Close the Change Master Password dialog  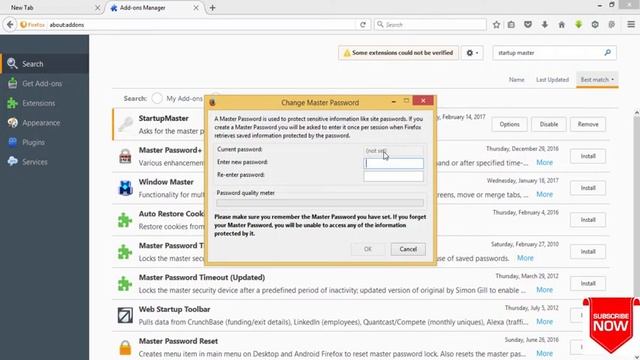click(x=423, y=100)
